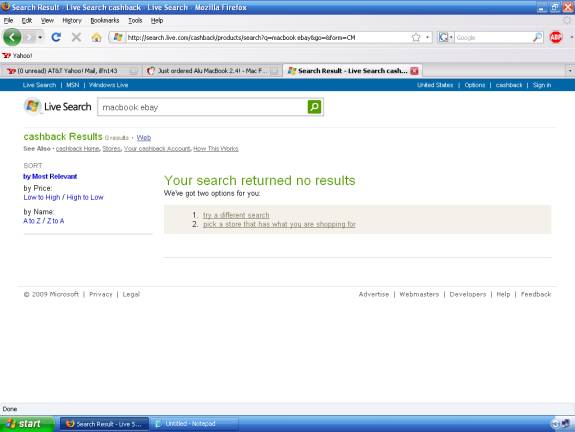Click the MSN link
Screen dimensions: 575x432
coord(73,85)
